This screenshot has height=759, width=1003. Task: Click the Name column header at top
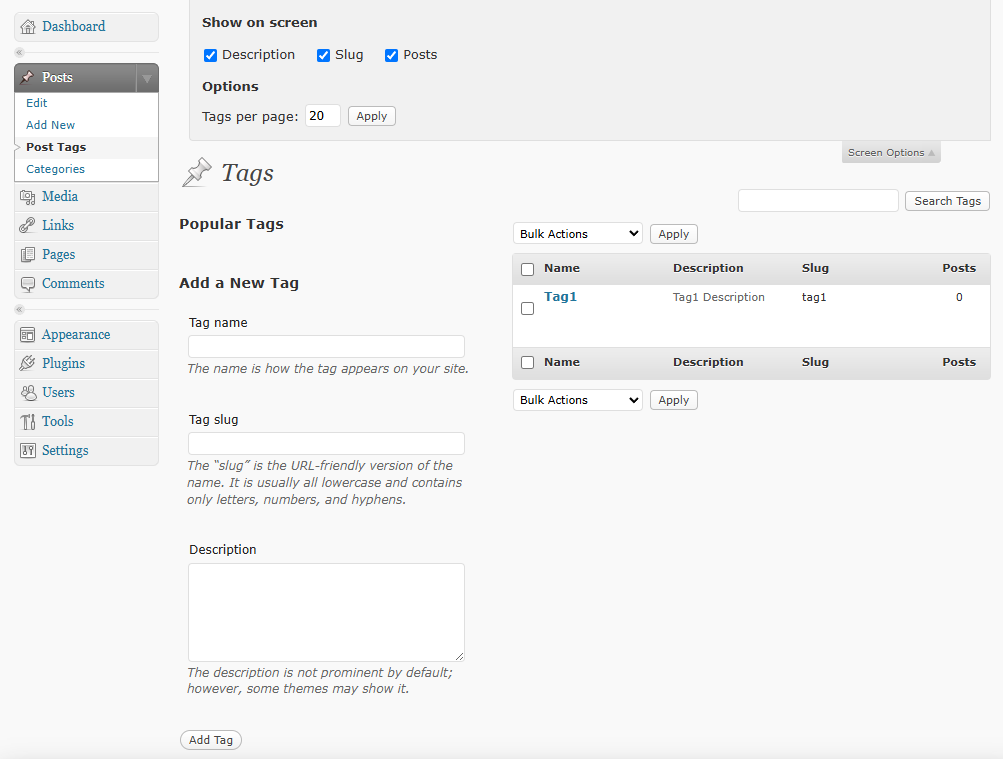pyautogui.click(x=562, y=268)
